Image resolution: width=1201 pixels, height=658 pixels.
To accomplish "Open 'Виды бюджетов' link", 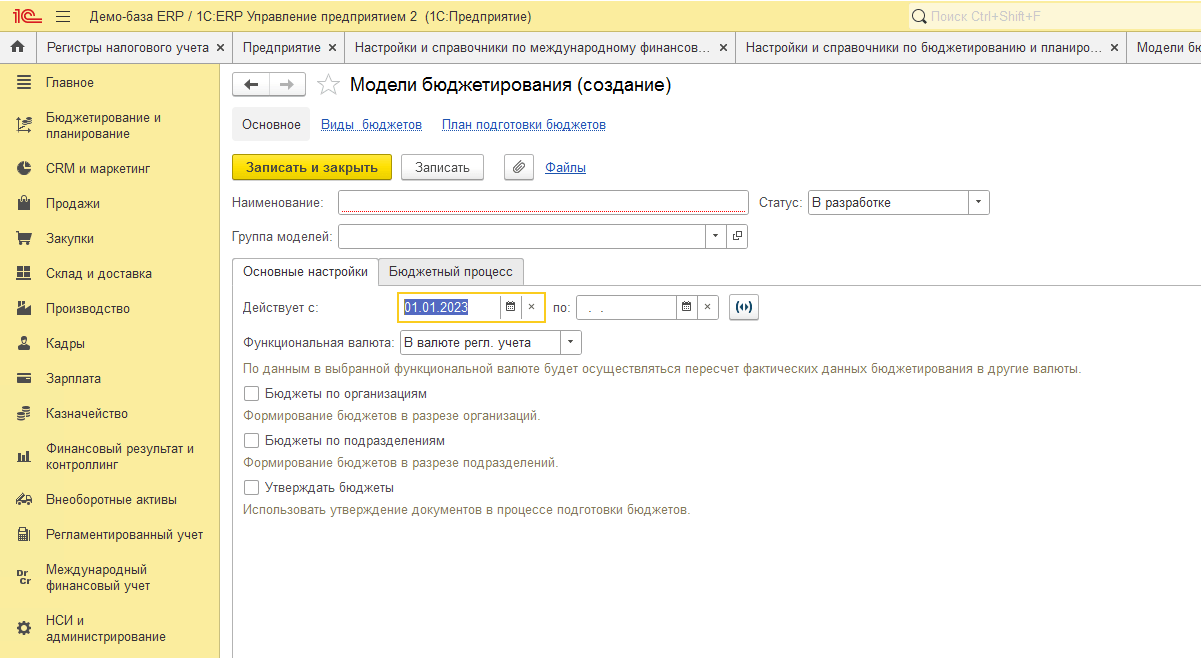I will (371, 125).
